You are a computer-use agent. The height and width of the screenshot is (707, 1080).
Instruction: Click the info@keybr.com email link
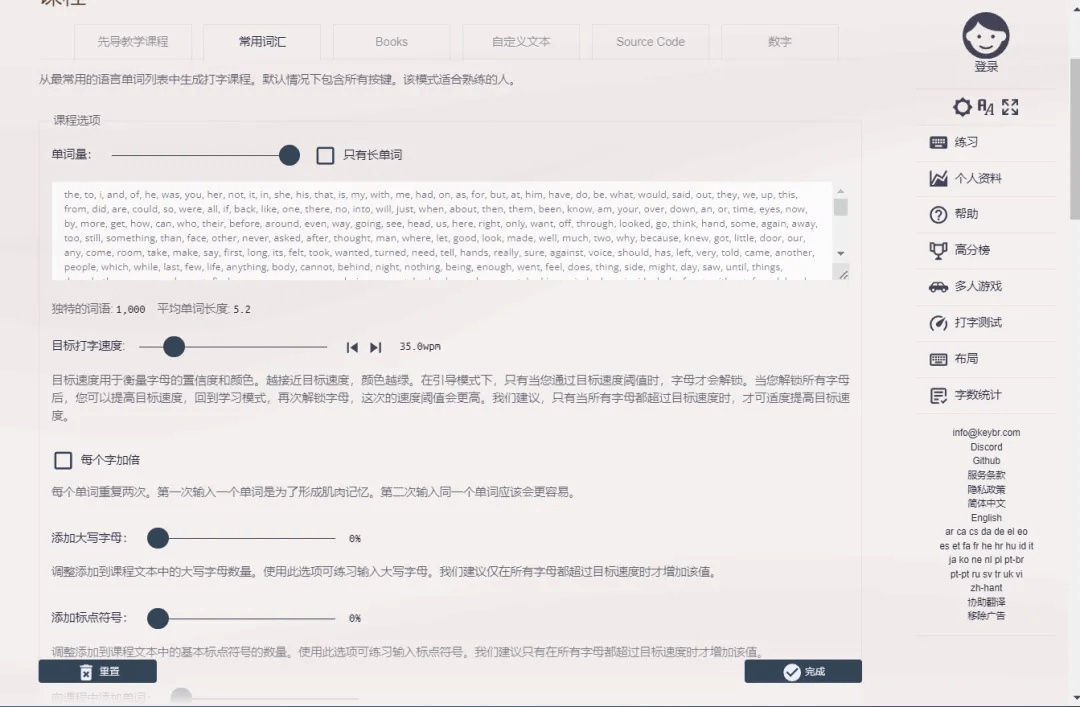(986, 433)
